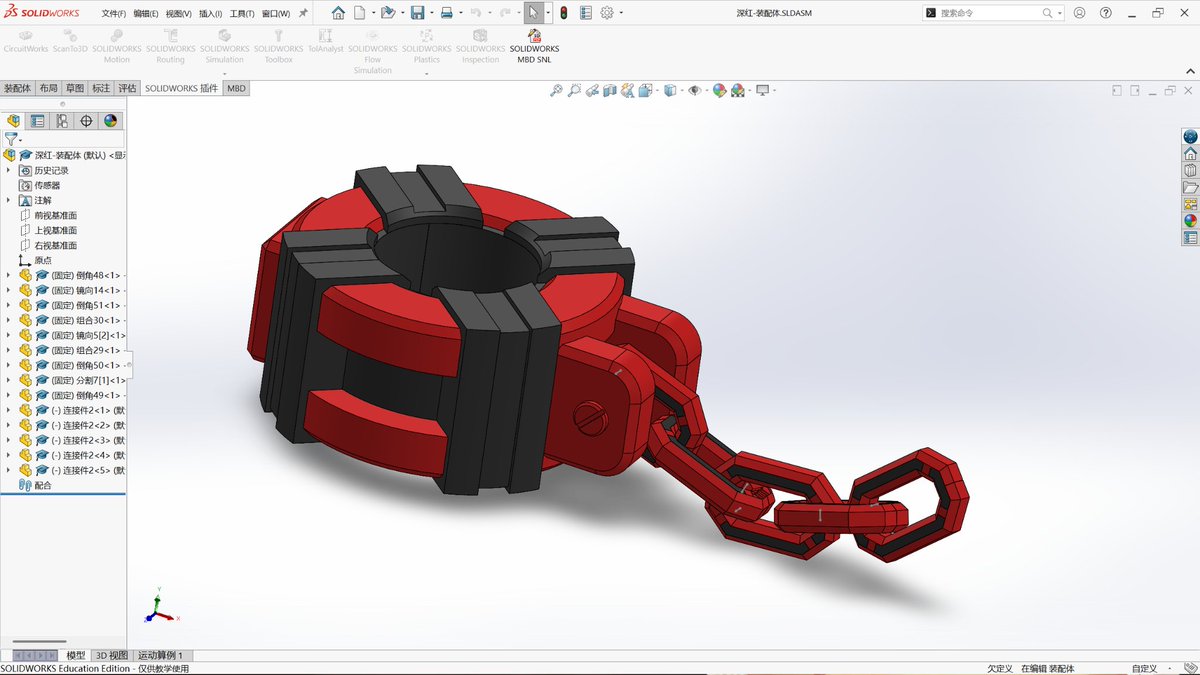Toggle the Hide/Show Items eye icon
Viewport: 1200px width, 675px height.
click(x=694, y=90)
